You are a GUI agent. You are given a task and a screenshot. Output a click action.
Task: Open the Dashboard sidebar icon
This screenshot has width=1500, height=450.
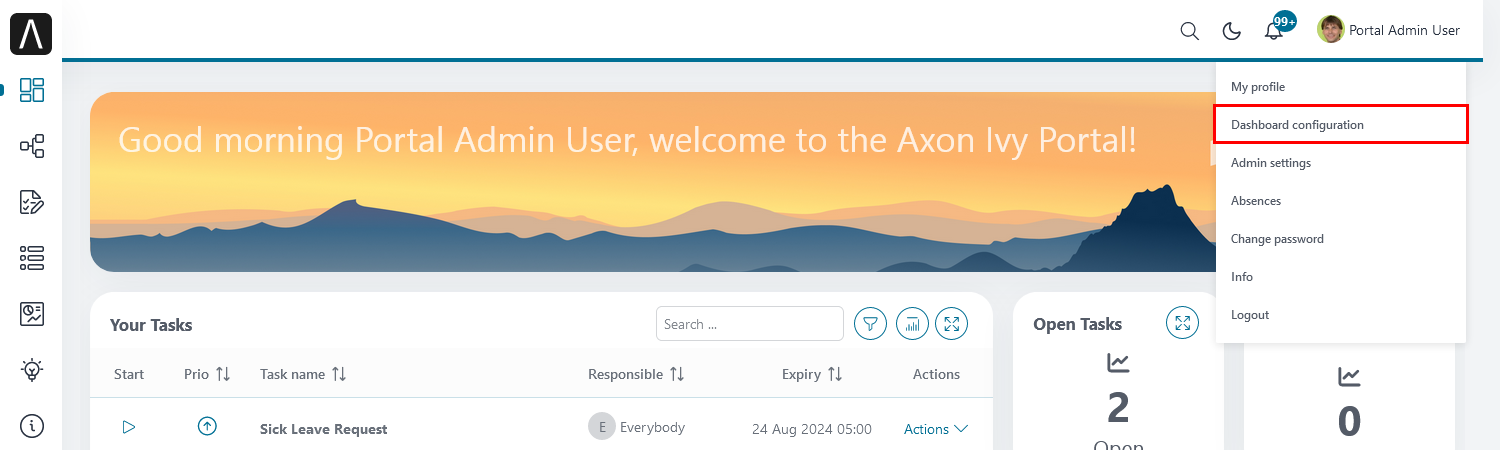coord(32,90)
